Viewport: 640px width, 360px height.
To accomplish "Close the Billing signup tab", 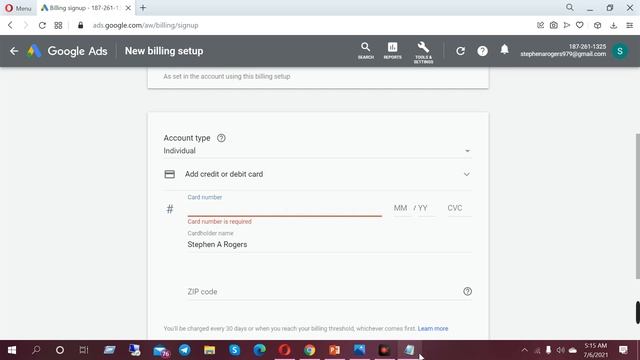I will coord(128,8).
